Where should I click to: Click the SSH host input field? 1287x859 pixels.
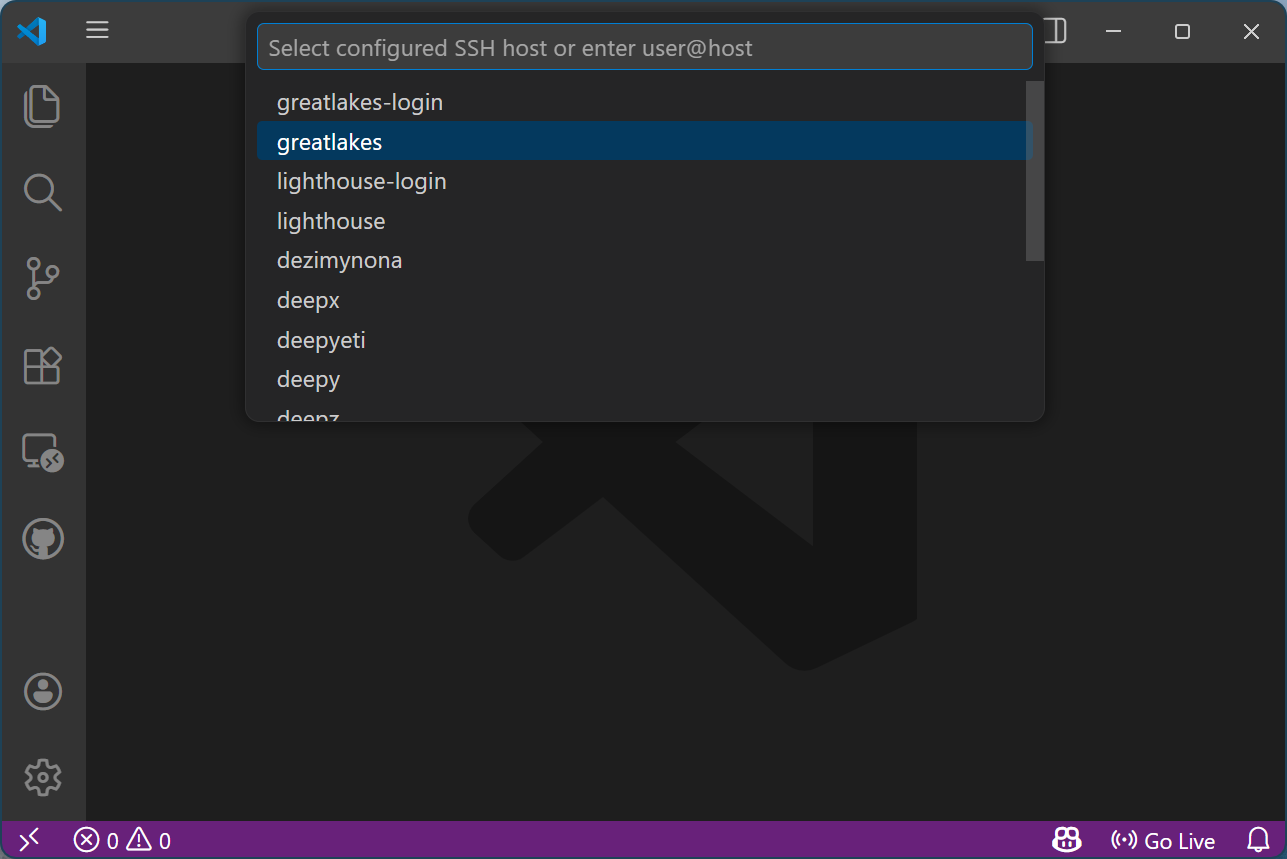coord(644,46)
